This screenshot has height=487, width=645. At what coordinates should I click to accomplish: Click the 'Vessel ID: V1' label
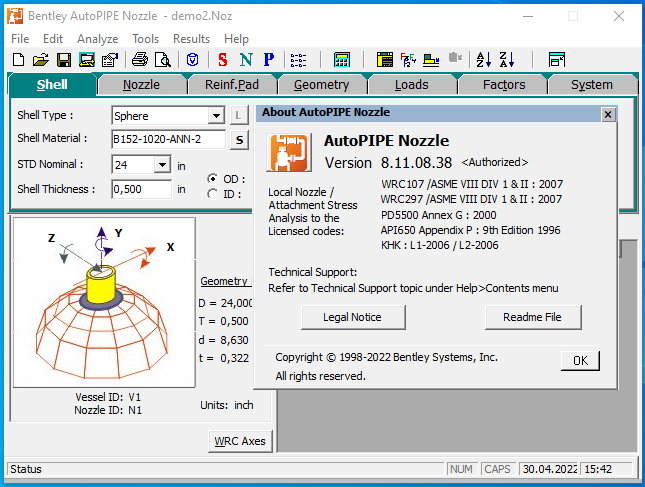coord(108,397)
